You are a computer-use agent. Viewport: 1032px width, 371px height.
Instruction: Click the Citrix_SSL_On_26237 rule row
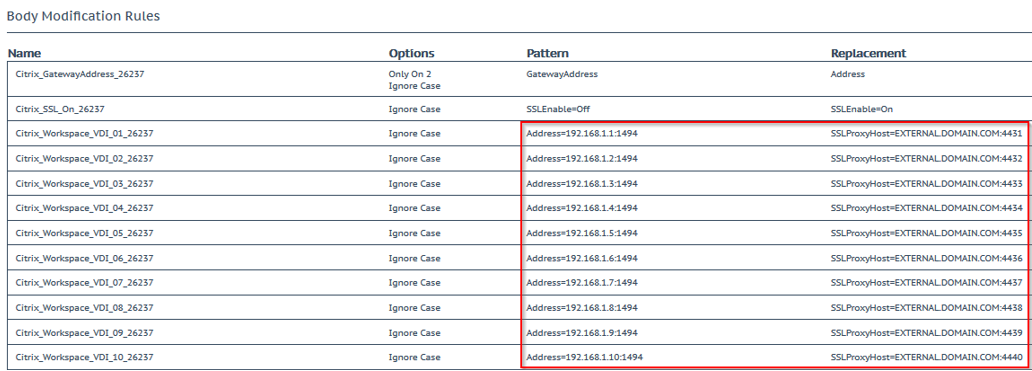[520, 109]
